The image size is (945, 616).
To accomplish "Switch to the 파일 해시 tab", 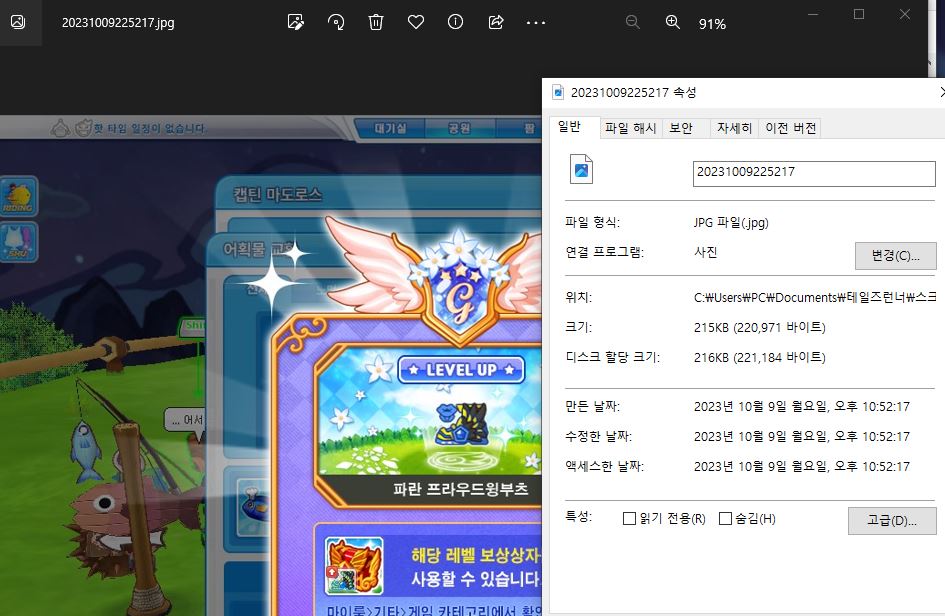I will coord(630,128).
